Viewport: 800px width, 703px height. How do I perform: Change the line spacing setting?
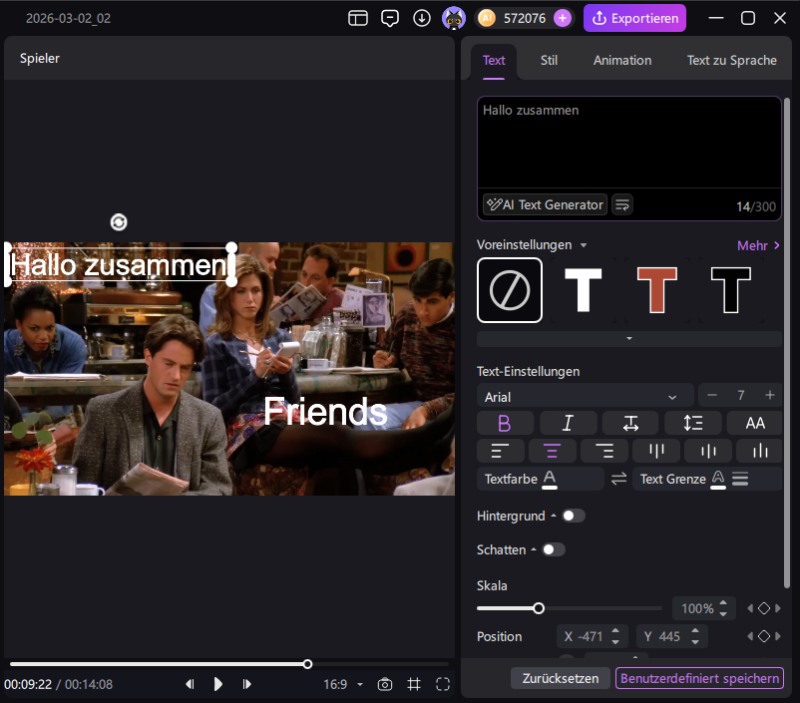[x=692, y=423]
